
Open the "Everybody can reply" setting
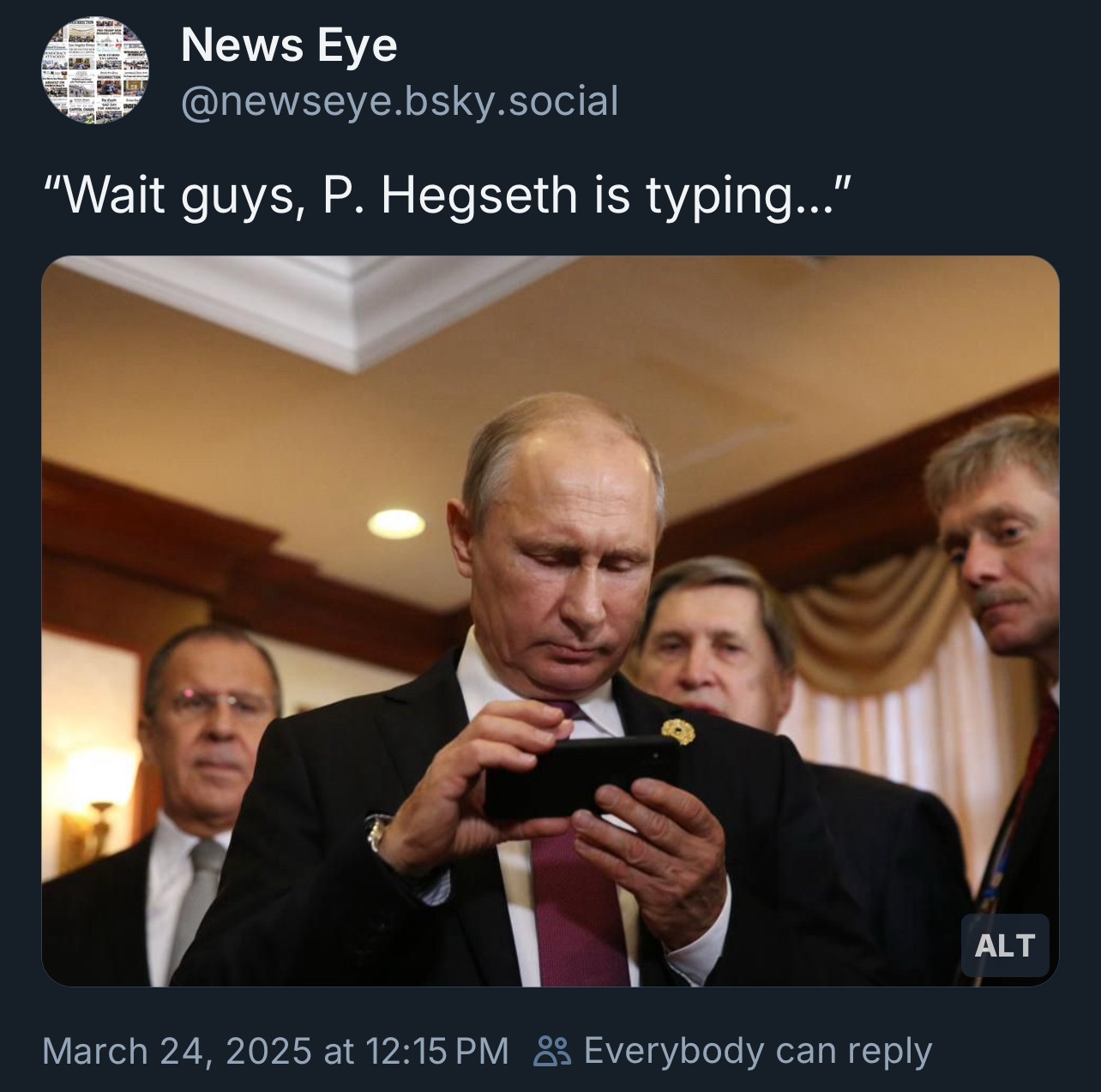tap(757, 1051)
